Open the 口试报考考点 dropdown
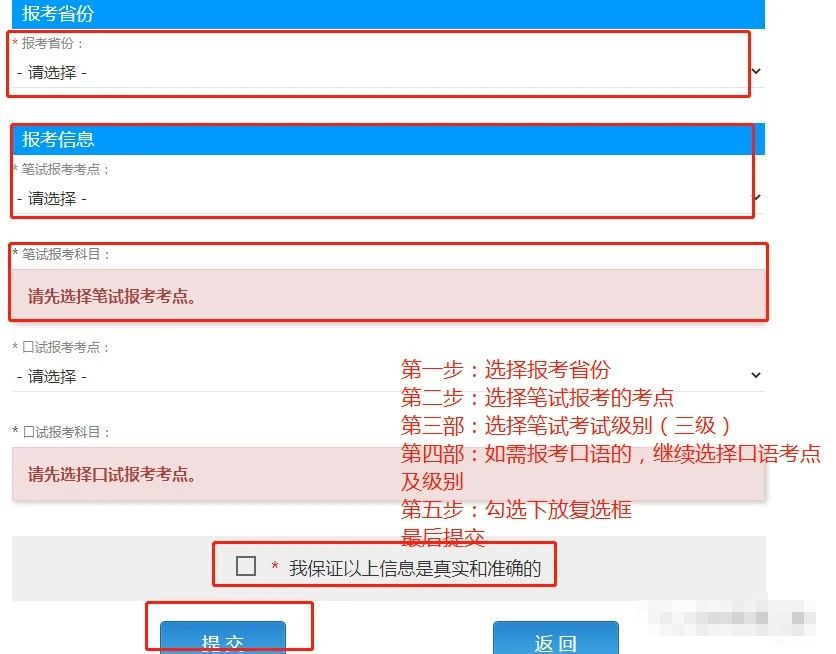This screenshot has height=654, width=836. (x=388, y=376)
